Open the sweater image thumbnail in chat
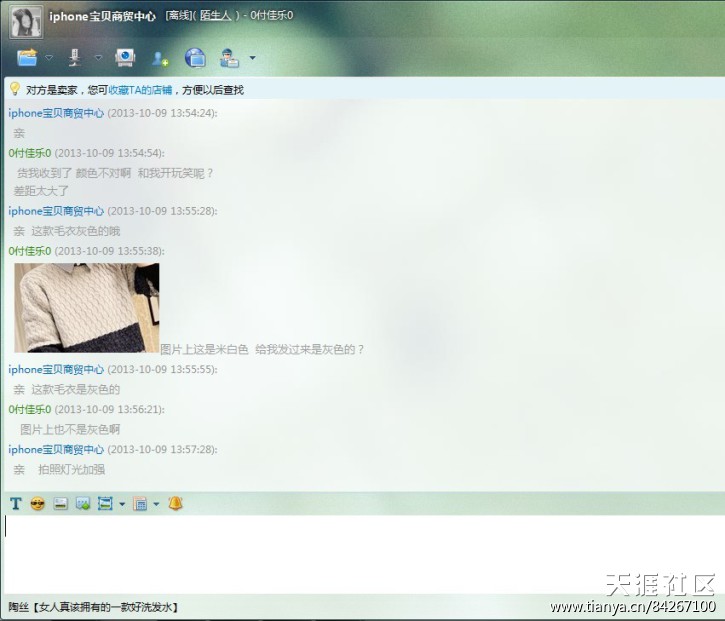Screen dimensions: 725x621 click(x=87, y=307)
